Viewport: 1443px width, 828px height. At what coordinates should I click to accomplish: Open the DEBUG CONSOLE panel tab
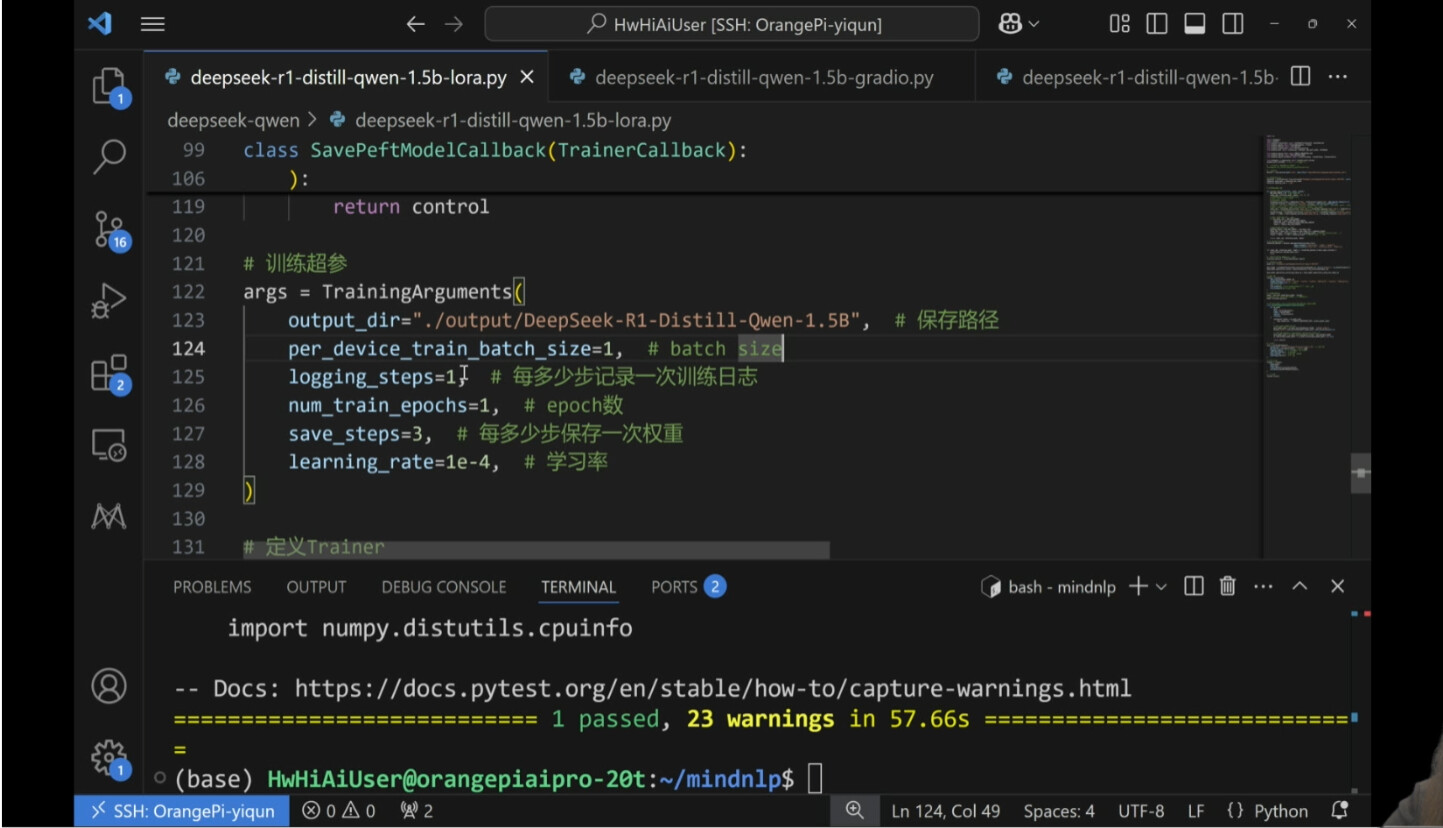(x=444, y=587)
